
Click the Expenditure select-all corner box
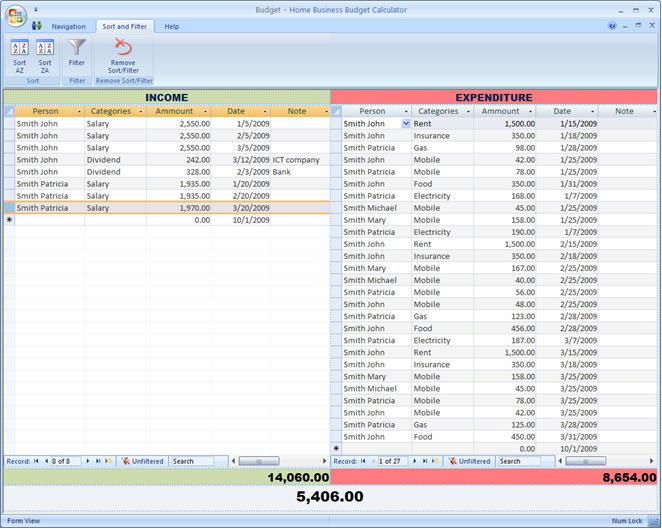(336, 111)
